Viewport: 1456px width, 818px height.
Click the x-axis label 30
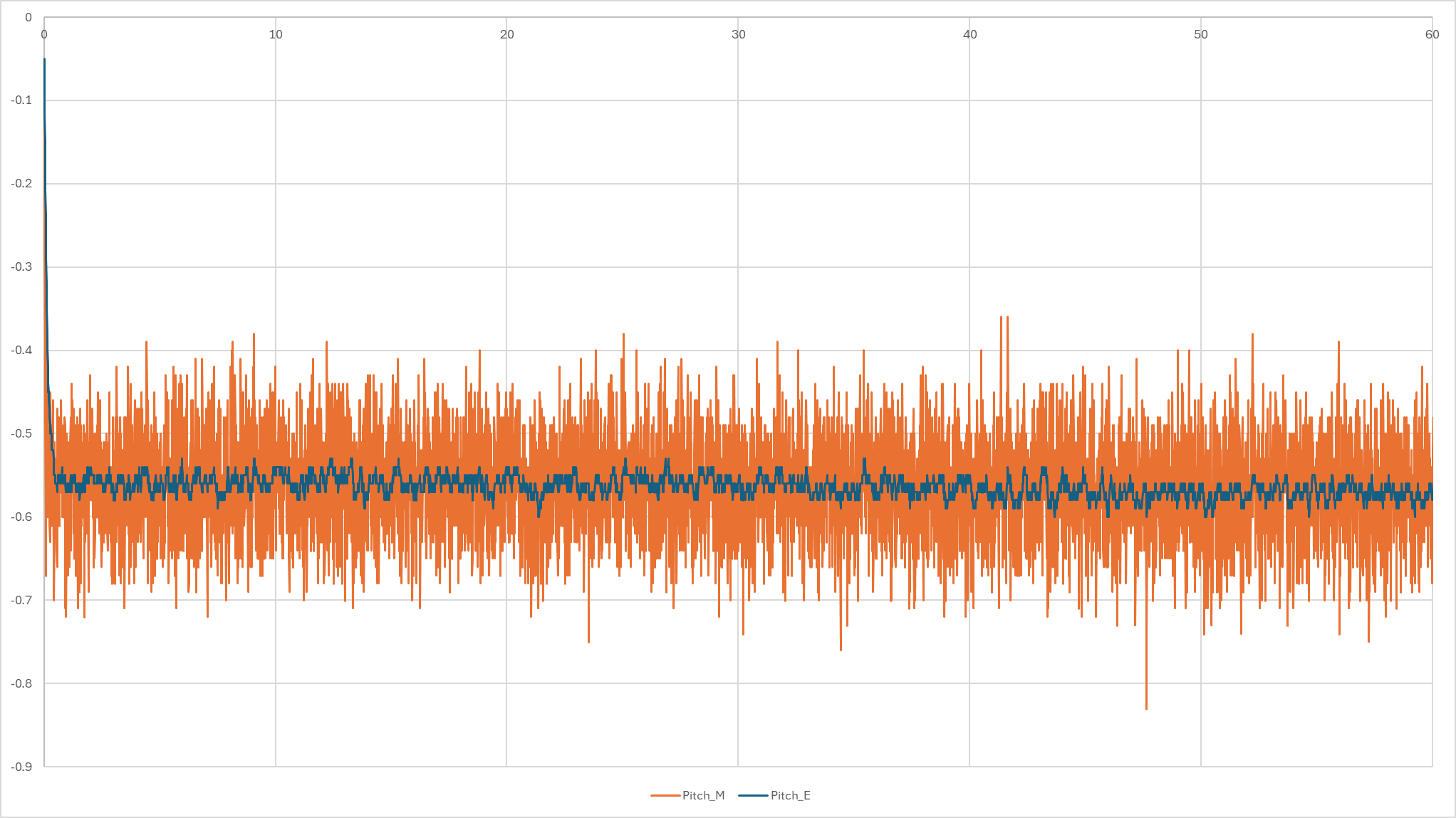tap(738, 34)
